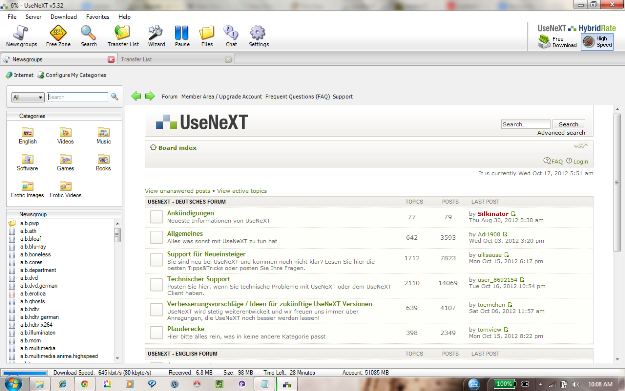Viewport: 625px width, 391px height.
Task: Click the Board index link
Action: coord(177,148)
